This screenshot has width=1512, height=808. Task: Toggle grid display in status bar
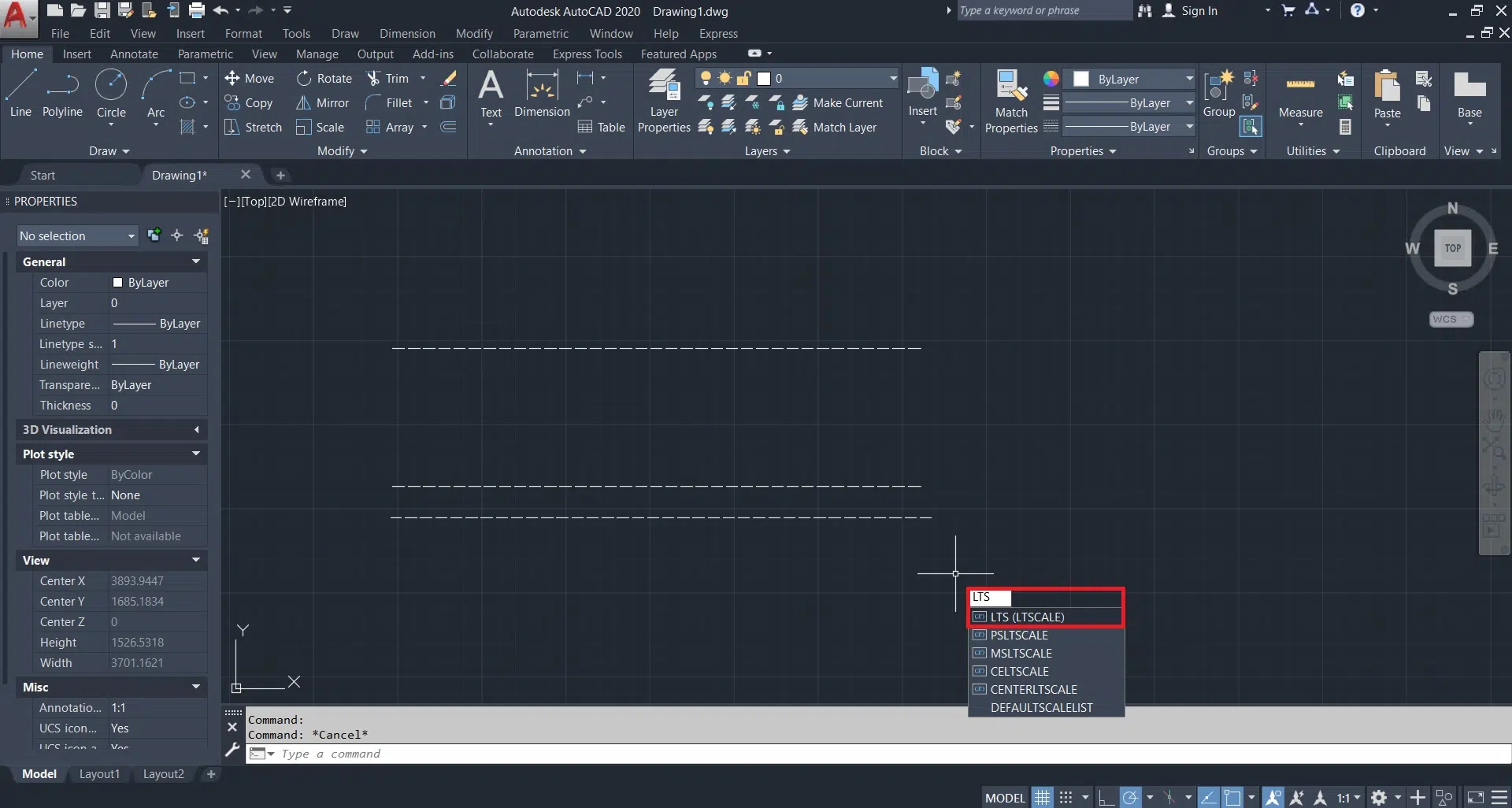coord(1042,798)
